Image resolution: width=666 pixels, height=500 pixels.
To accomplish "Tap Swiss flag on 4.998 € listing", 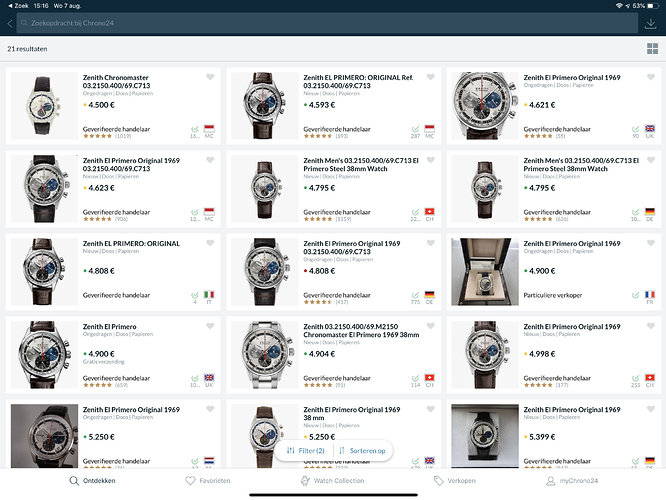I will [x=650, y=378].
